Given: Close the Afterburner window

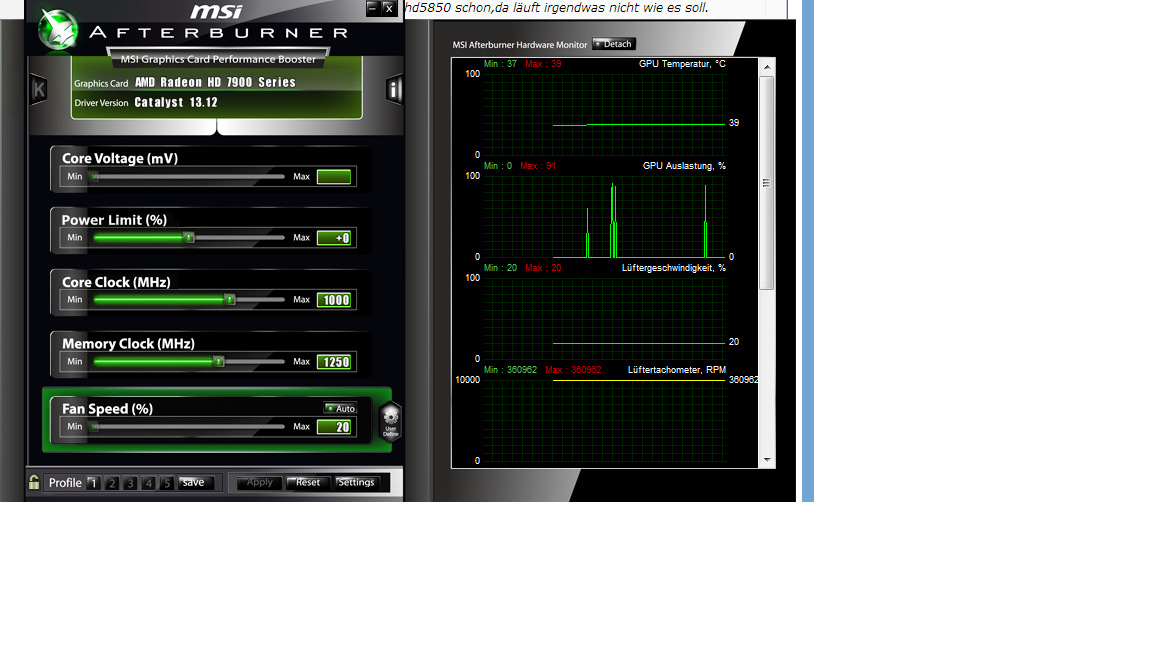Looking at the screenshot, I should (x=389, y=8).
